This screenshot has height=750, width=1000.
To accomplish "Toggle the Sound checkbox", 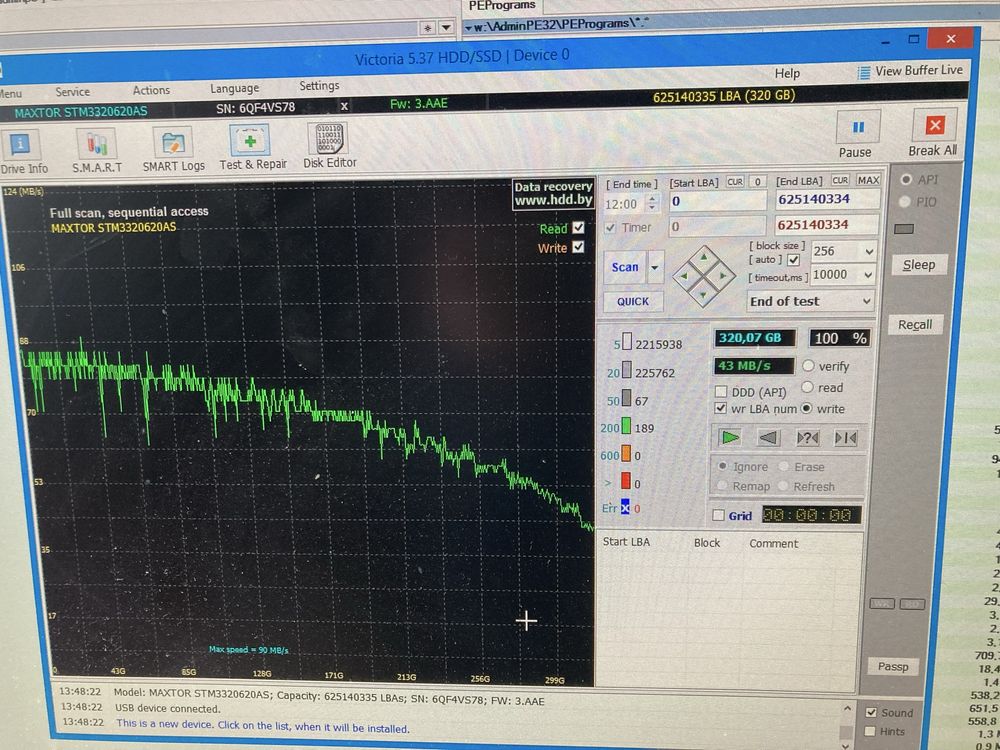I will [x=871, y=712].
